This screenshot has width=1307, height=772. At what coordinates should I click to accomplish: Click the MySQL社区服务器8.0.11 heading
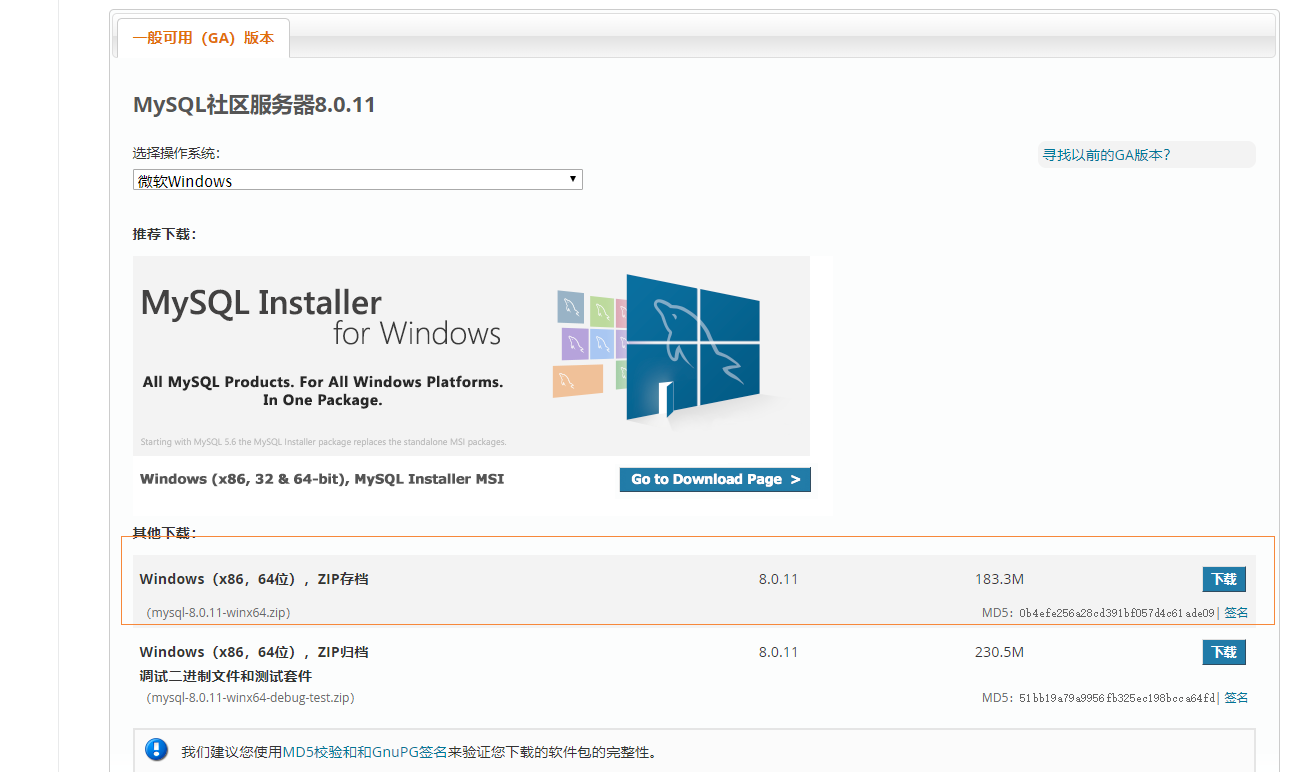[x=254, y=104]
